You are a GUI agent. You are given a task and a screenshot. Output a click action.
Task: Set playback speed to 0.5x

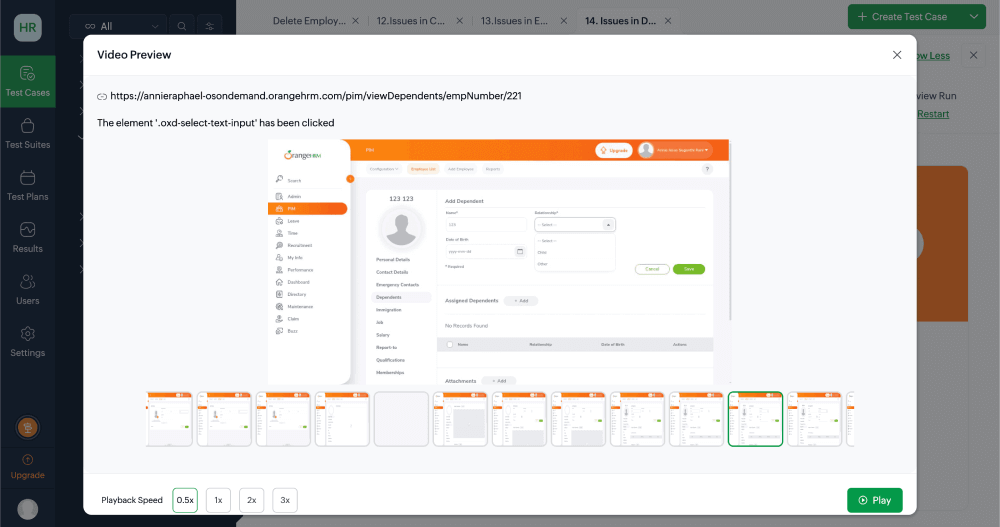(185, 500)
